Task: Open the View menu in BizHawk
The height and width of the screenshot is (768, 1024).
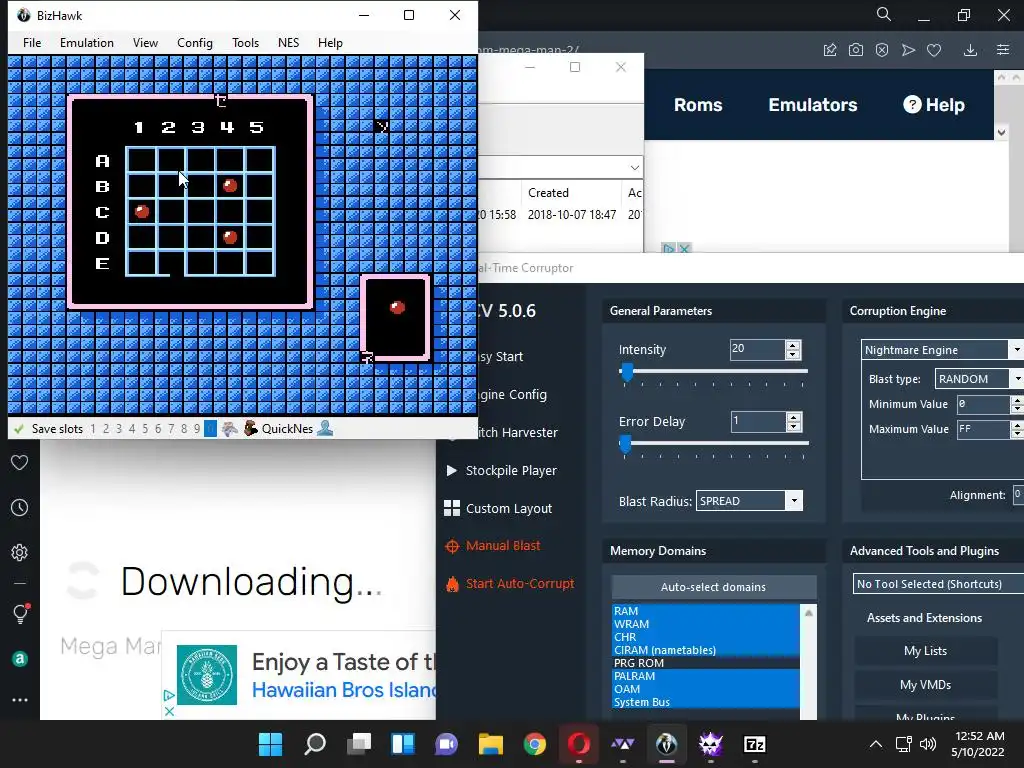Action: tap(145, 42)
